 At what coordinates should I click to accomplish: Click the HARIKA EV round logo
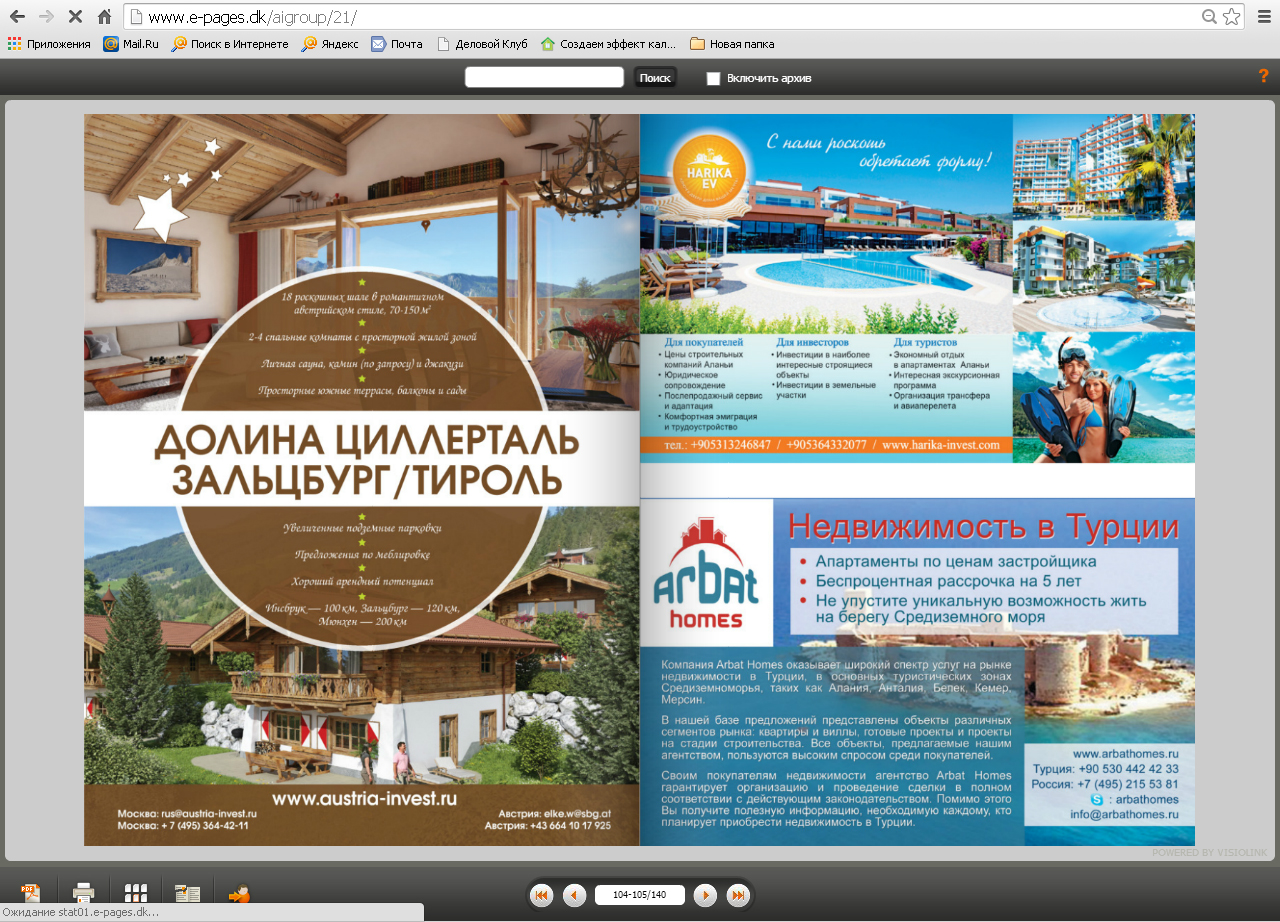709,170
